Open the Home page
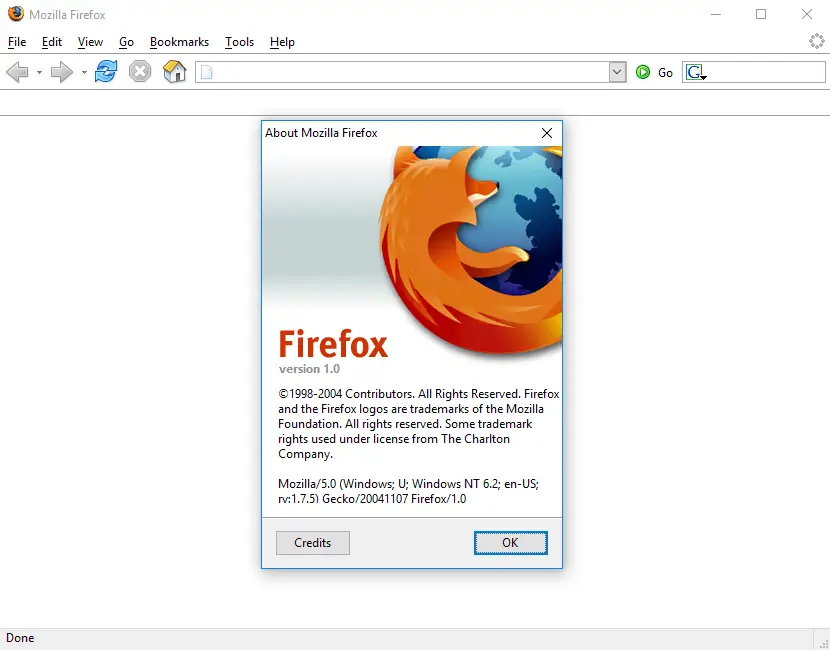This screenshot has height=650, width=830. click(174, 71)
